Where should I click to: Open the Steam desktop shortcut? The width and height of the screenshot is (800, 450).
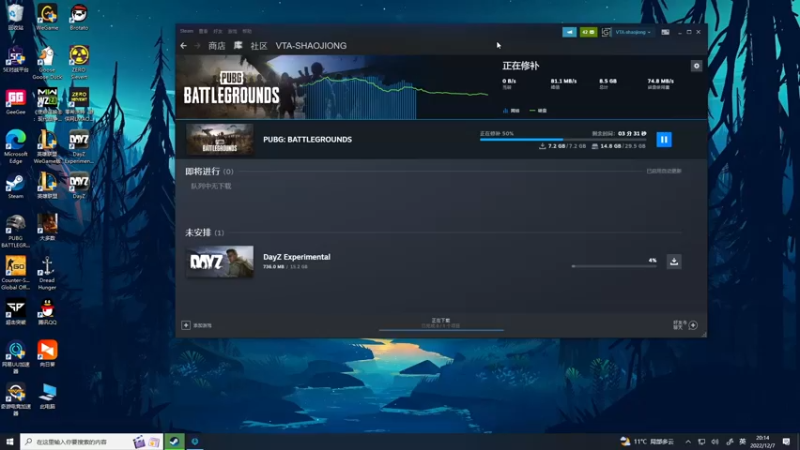[x=15, y=186]
